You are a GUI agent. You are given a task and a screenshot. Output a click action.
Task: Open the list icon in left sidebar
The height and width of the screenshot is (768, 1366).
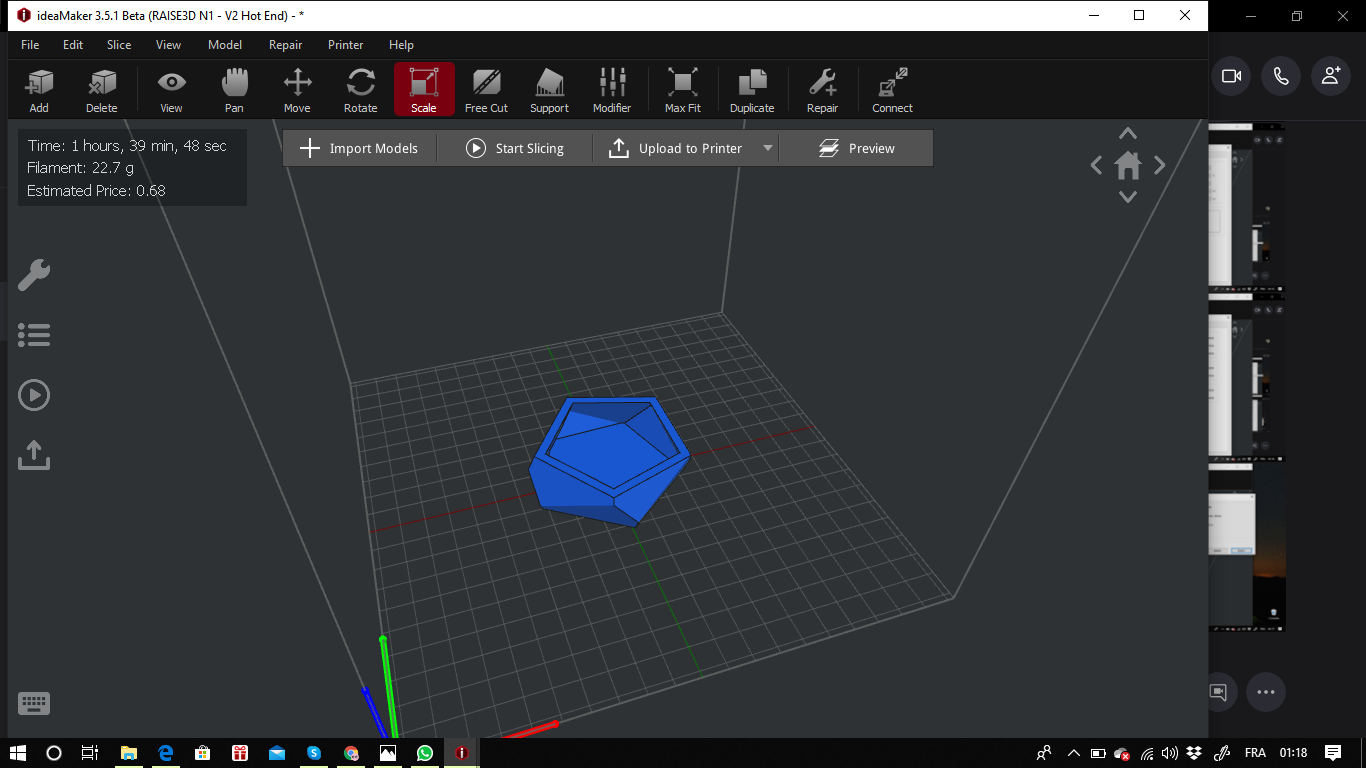tap(34, 335)
